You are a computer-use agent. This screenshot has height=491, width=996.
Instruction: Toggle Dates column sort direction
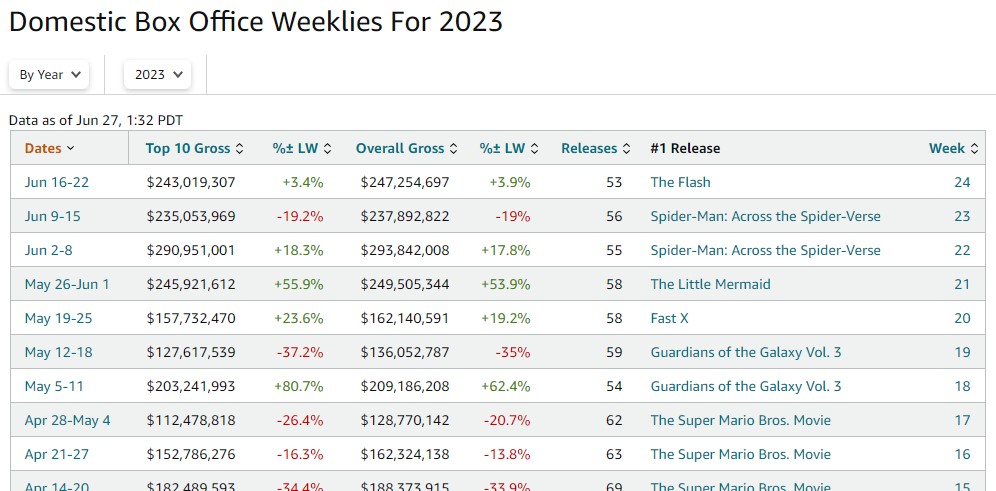tap(70, 149)
